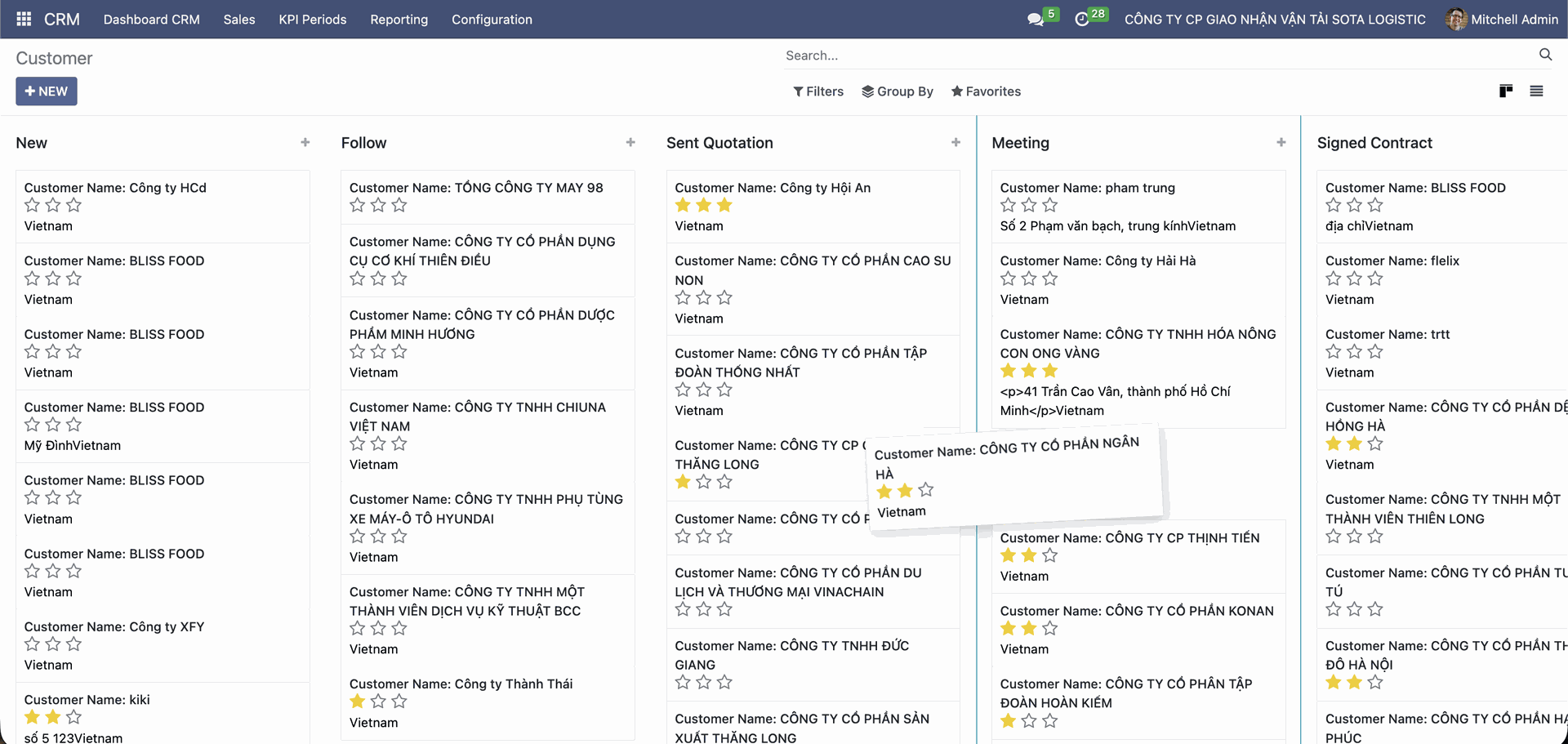1568x744 pixels.
Task: Switch to kanban view
Action: [x=1506, y=91]
